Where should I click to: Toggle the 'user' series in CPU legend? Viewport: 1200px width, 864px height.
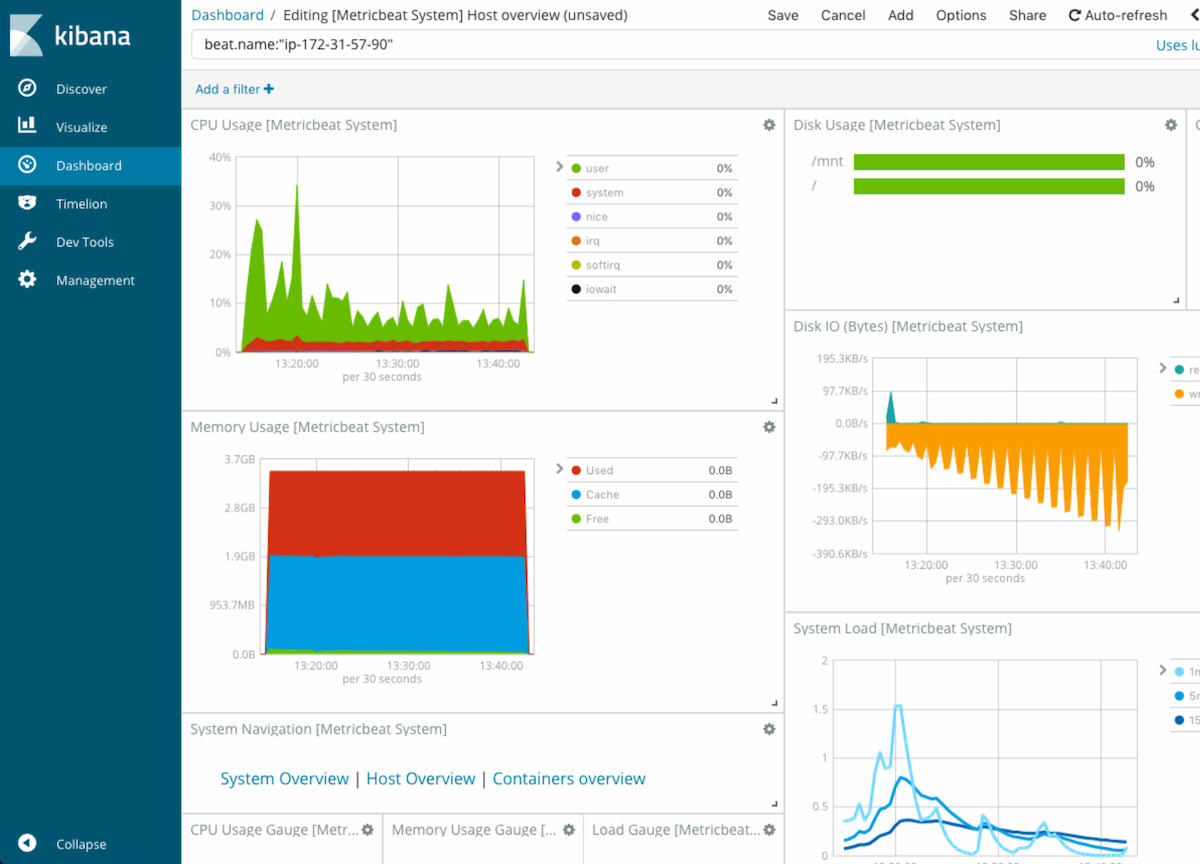pos(598,168)
